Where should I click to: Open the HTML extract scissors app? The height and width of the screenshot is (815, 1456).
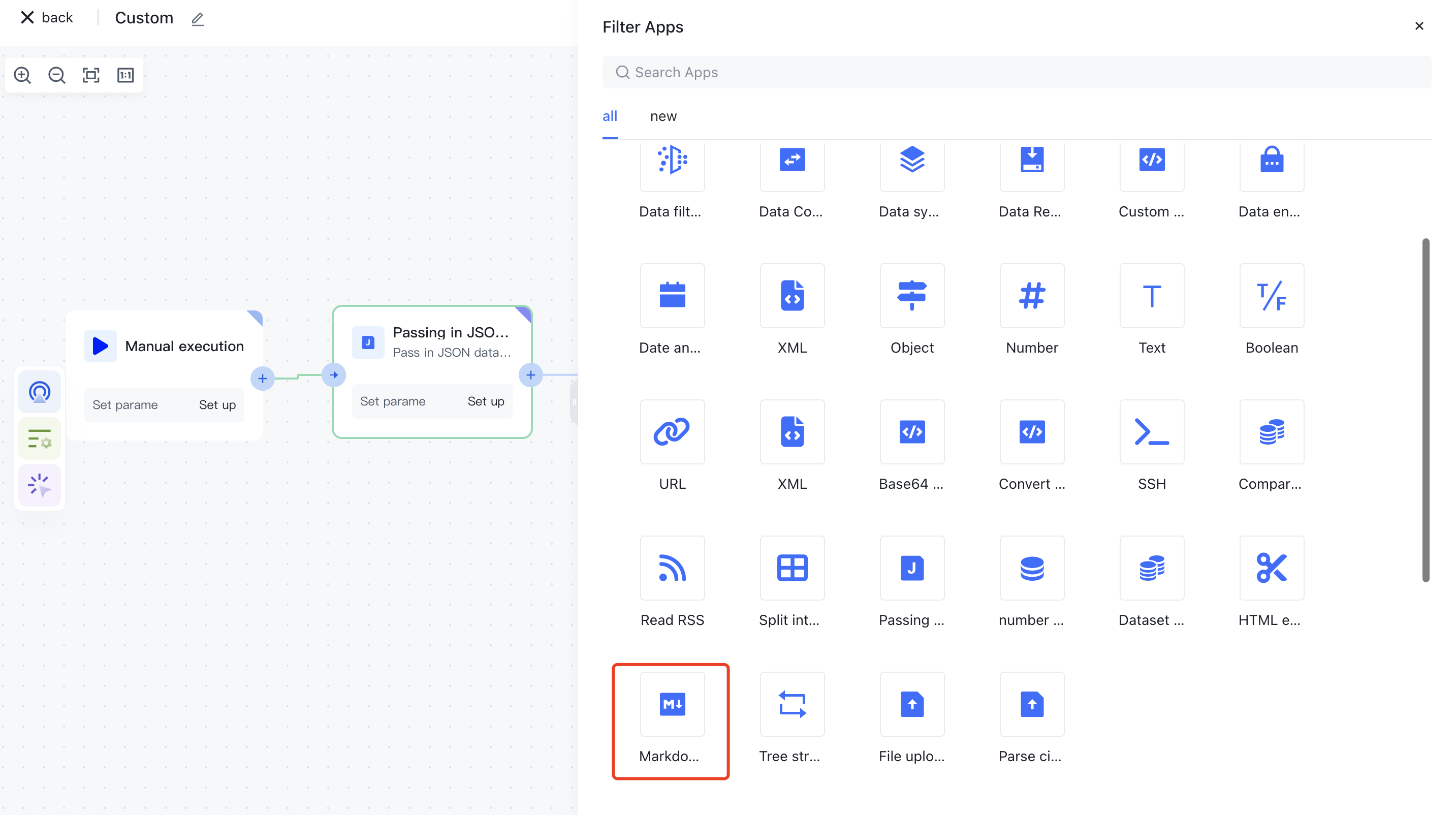[1271, 568]
